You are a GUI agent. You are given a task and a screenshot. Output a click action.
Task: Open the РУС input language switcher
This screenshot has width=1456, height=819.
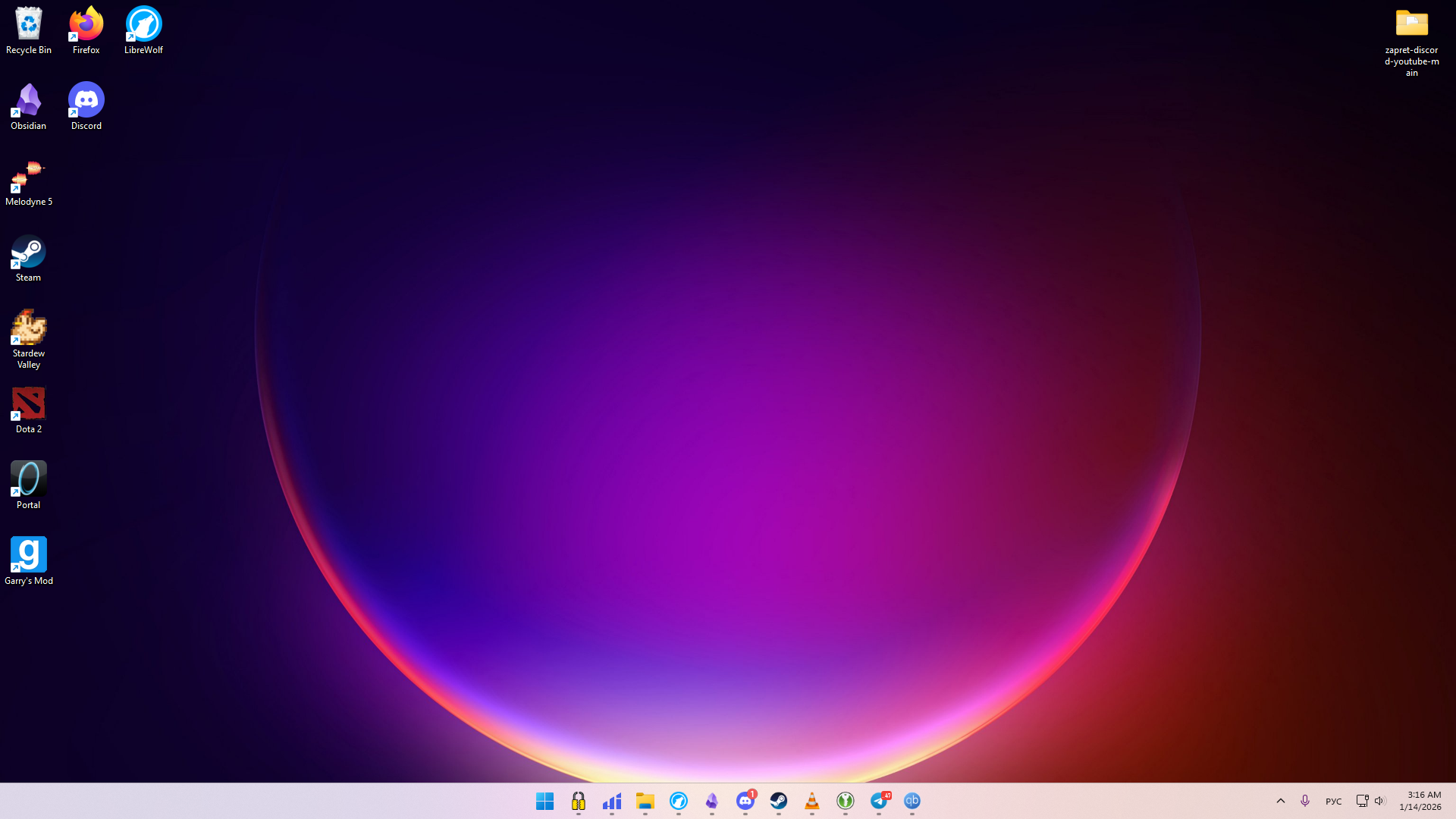pyautogui.click(x=1333, y=802)
